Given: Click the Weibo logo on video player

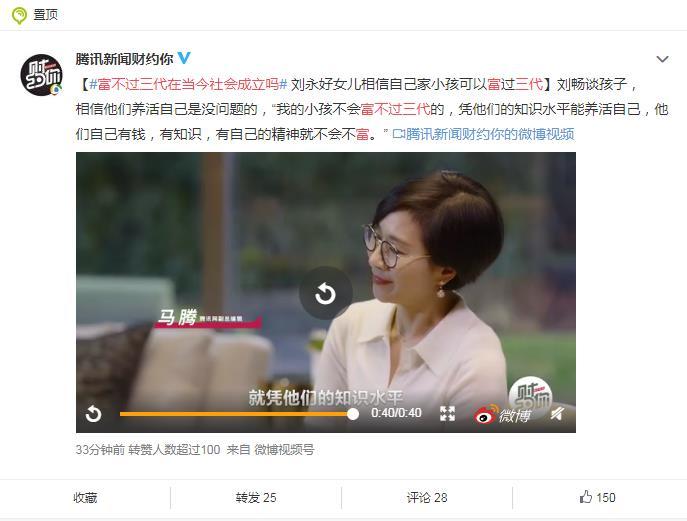Looking at the screenshot, I should [503, 414].
